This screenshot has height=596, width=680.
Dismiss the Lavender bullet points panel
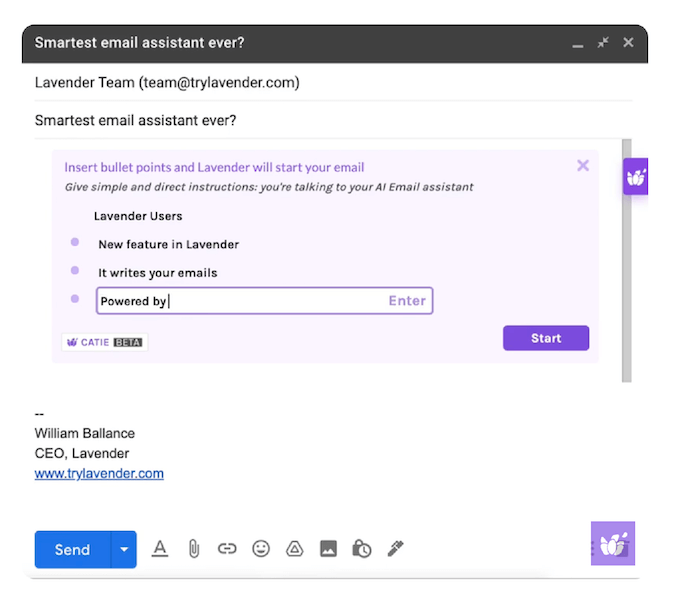click(583, 165)
